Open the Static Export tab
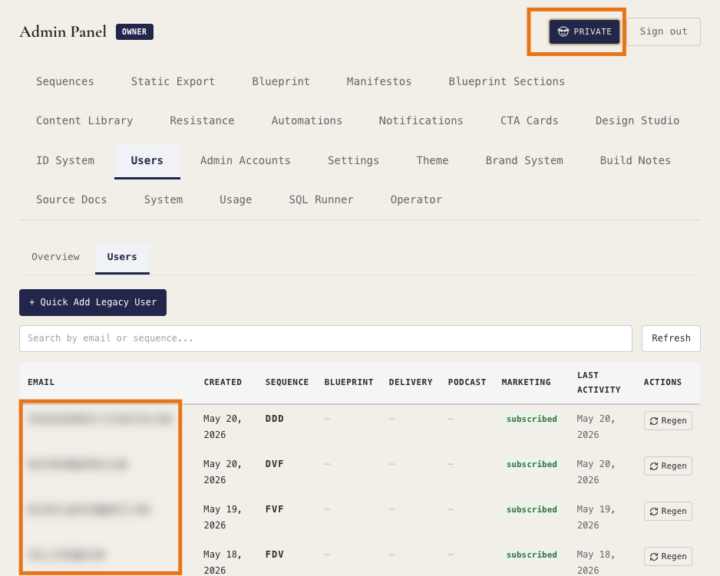The height and width of the screenshot is (576, 720). tap(173, 81)
